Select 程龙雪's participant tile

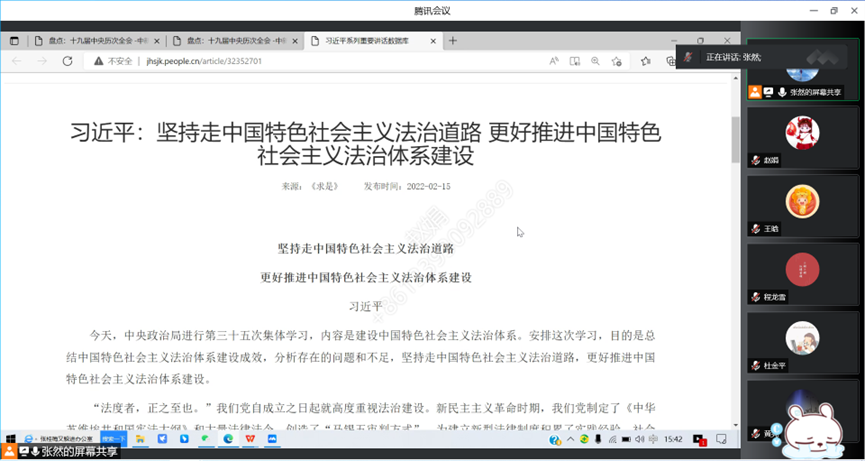click(803, 274)
